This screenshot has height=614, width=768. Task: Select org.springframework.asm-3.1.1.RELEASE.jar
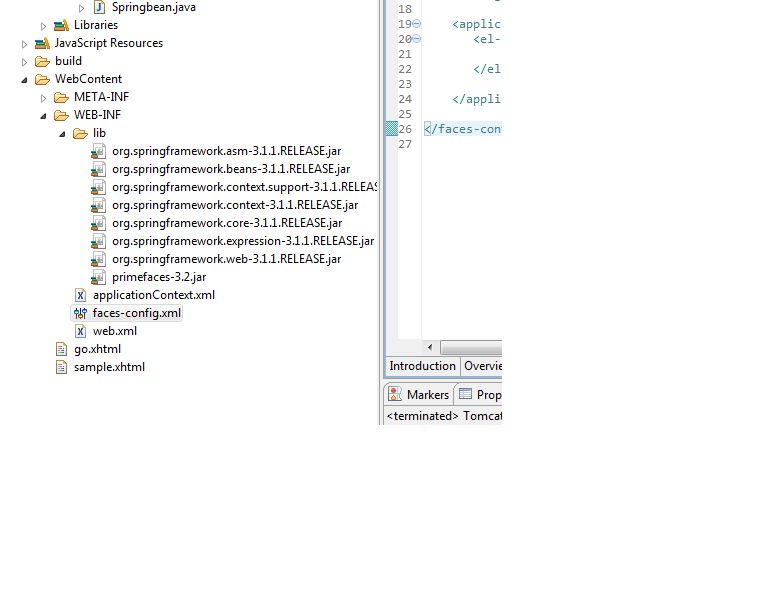coord(226,151)
